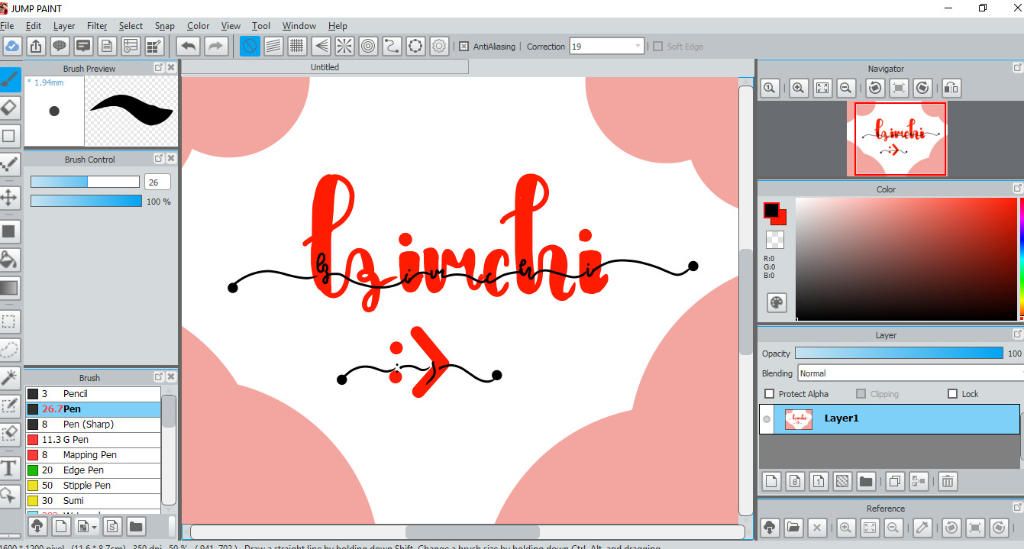Enable the vanishing point snap guide
The image size is (1024, 549).
click(321, 46)
